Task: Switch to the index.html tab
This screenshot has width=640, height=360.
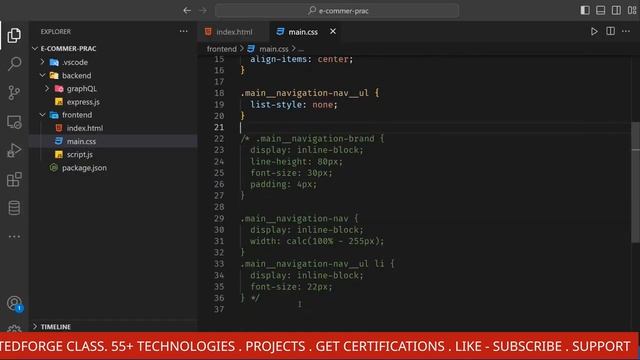Action: 233,32
